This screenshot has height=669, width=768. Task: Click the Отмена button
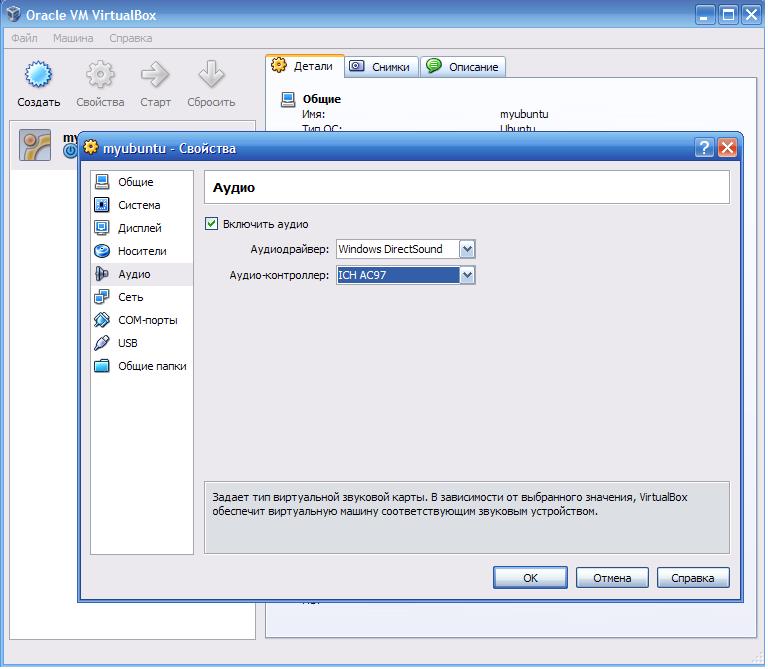click(x=612, y=578)
